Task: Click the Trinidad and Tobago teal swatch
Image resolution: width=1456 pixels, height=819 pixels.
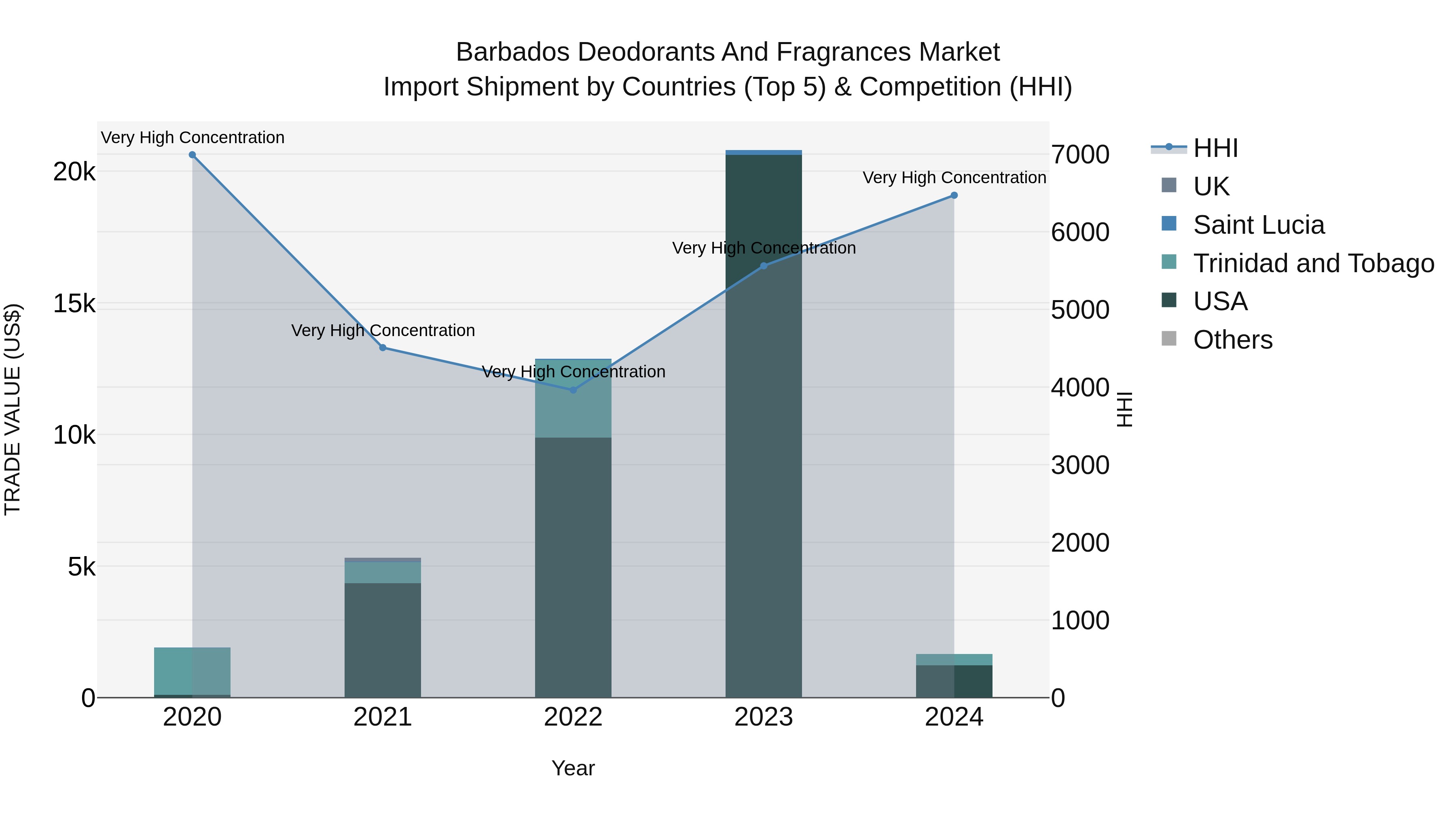Action: click(1169, 262)
